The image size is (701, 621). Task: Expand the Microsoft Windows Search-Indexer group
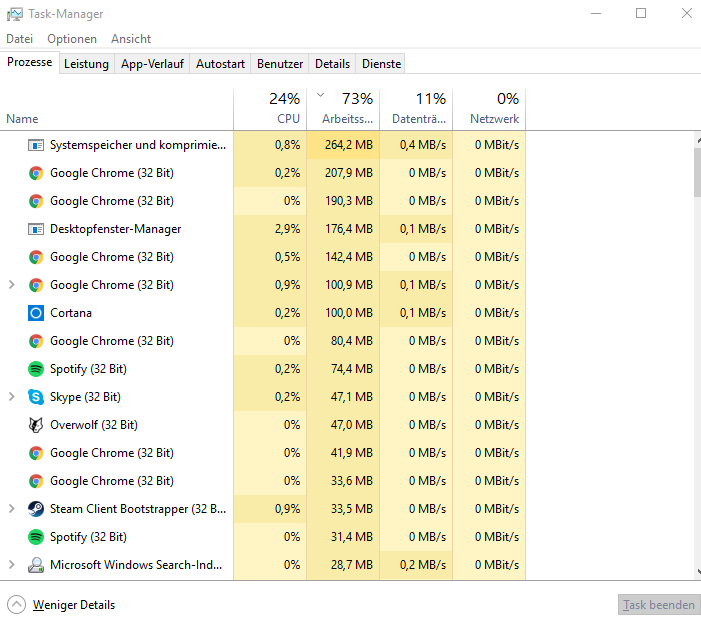(x=12, y=565)
